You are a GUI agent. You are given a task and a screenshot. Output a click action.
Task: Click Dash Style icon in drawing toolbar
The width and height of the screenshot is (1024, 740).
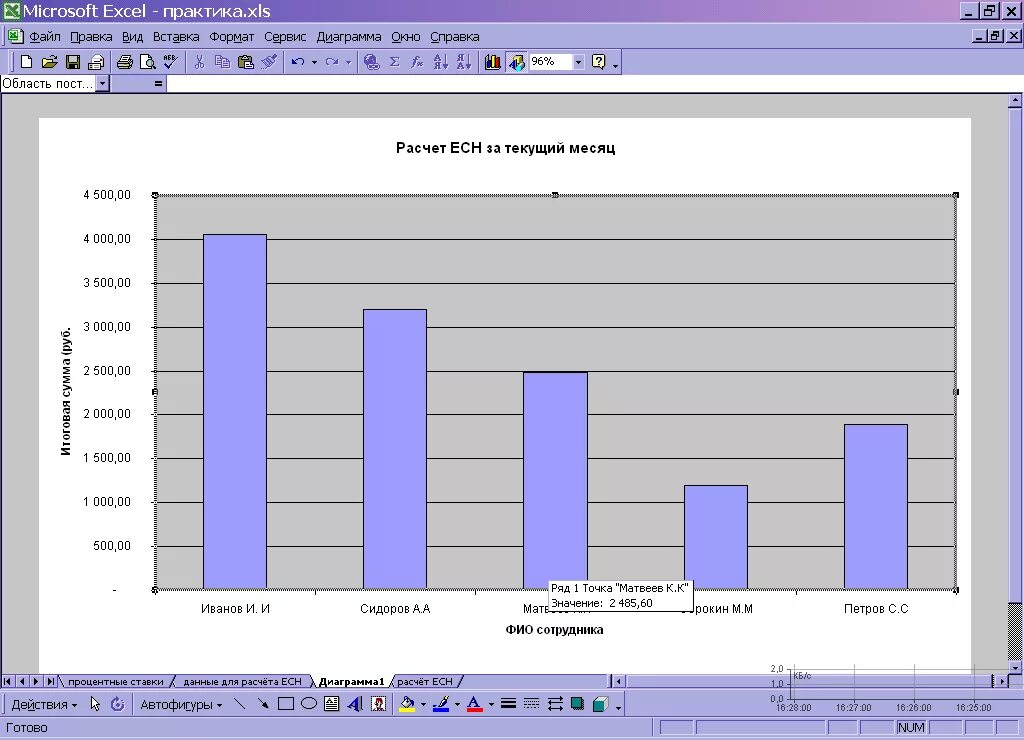tap(532, 704)
